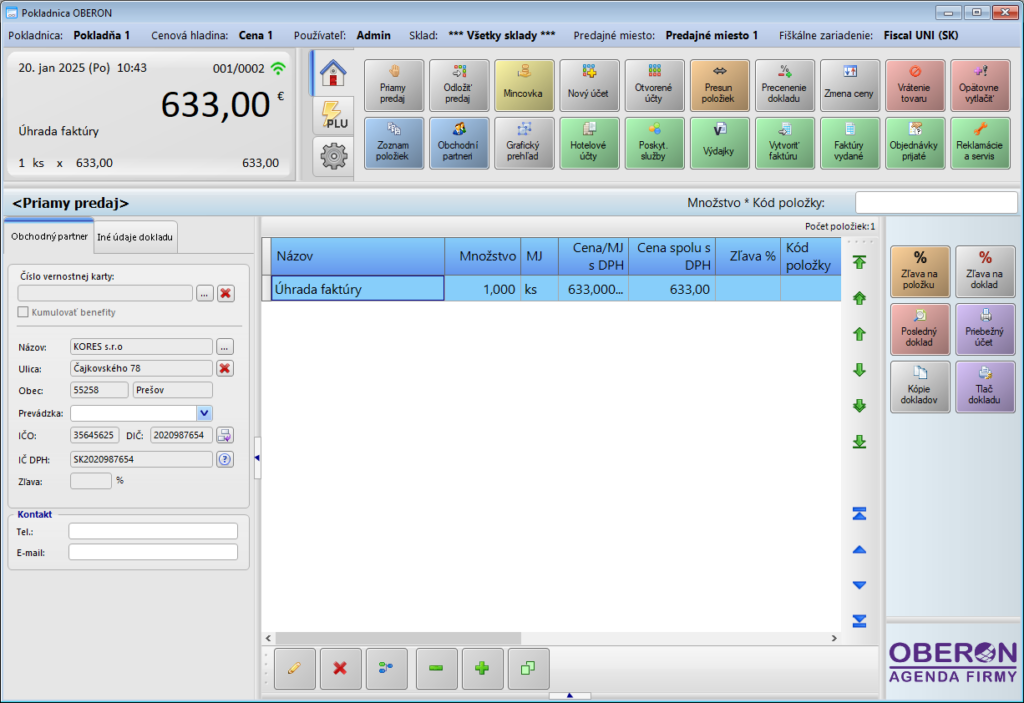
Task: Open the settings gear tab
Action: click(334, 156)
